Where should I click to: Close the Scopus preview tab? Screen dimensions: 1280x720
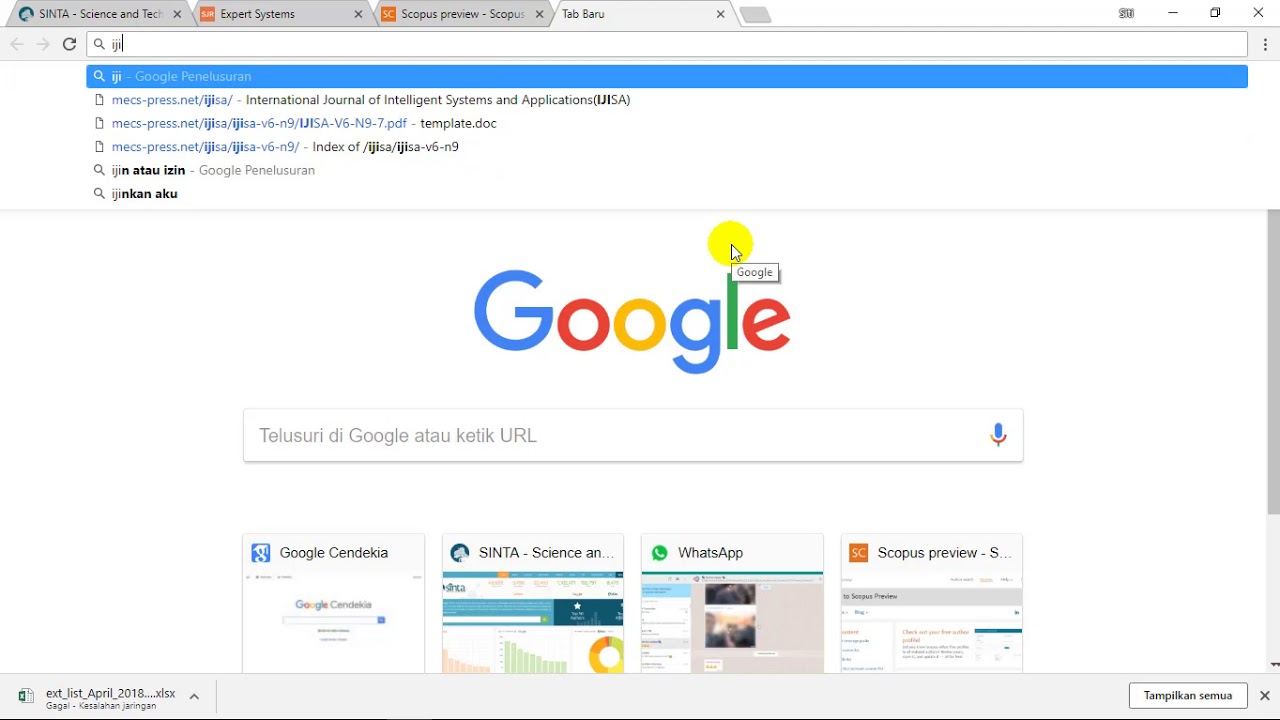(539, 14)
